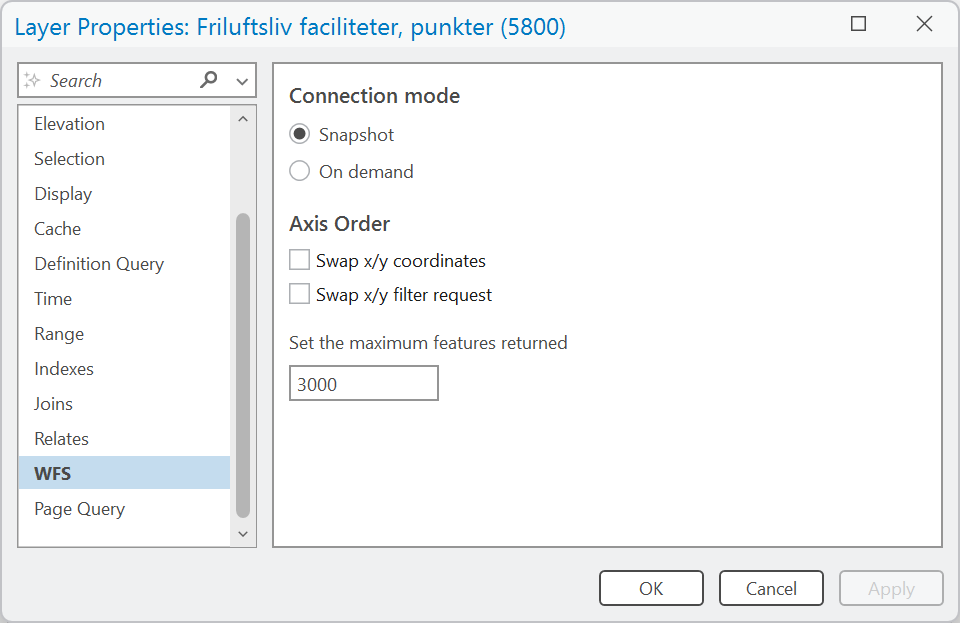Image resolution: width=960 pixels, height=623 pixels.
Task: Enable Swap x/y coordinates checkbox
Action: click(x=299, y=261)
